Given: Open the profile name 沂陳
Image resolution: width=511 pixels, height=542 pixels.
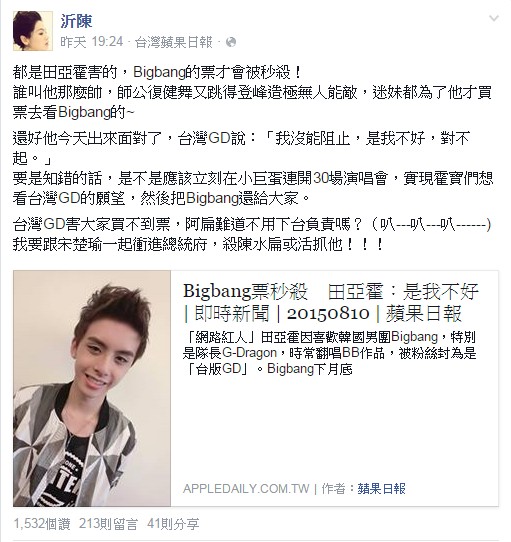Looking at the screenshot, I should 76,21.
